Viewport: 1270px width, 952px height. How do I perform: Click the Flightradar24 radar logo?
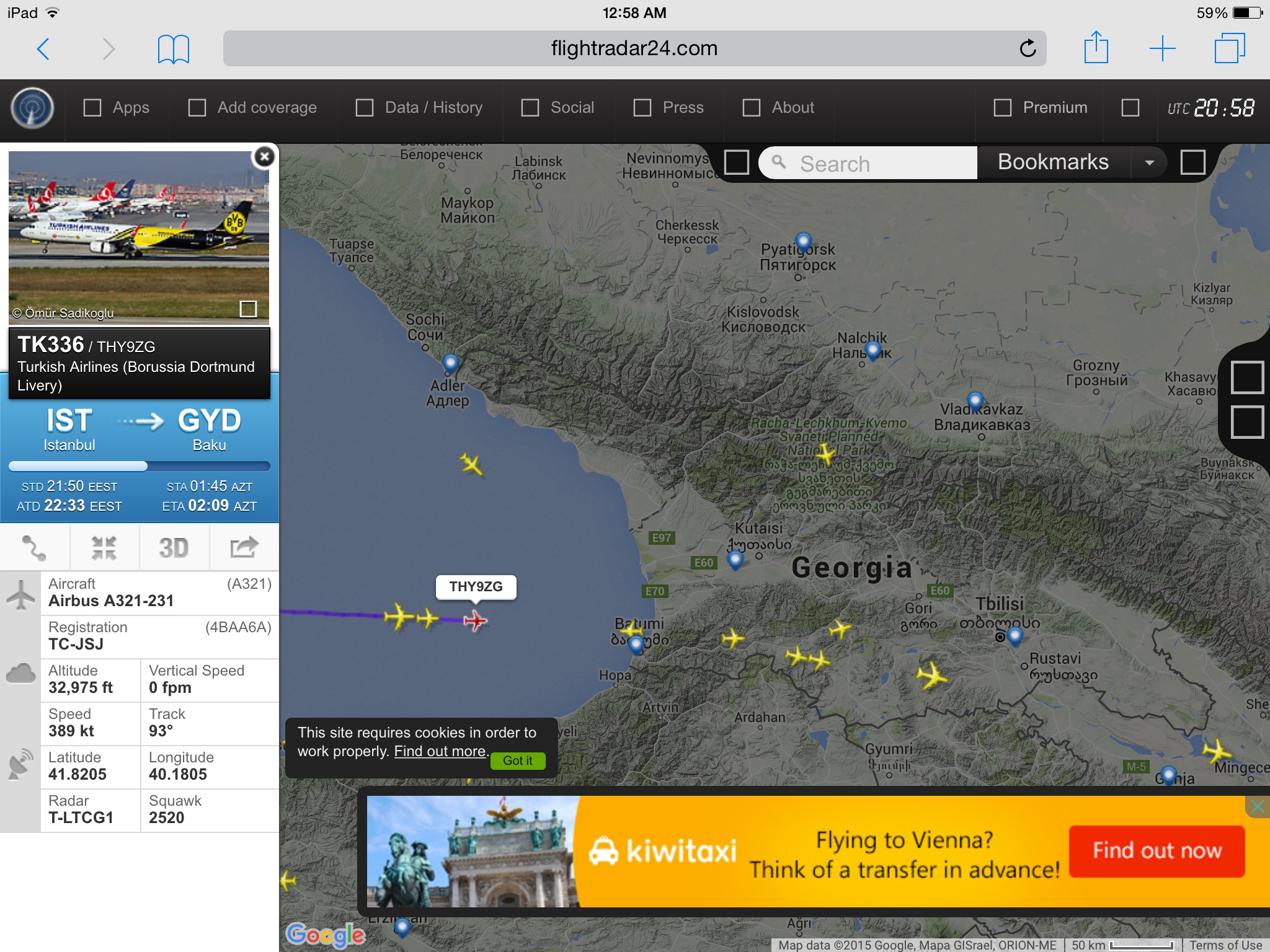click(32, 108)
